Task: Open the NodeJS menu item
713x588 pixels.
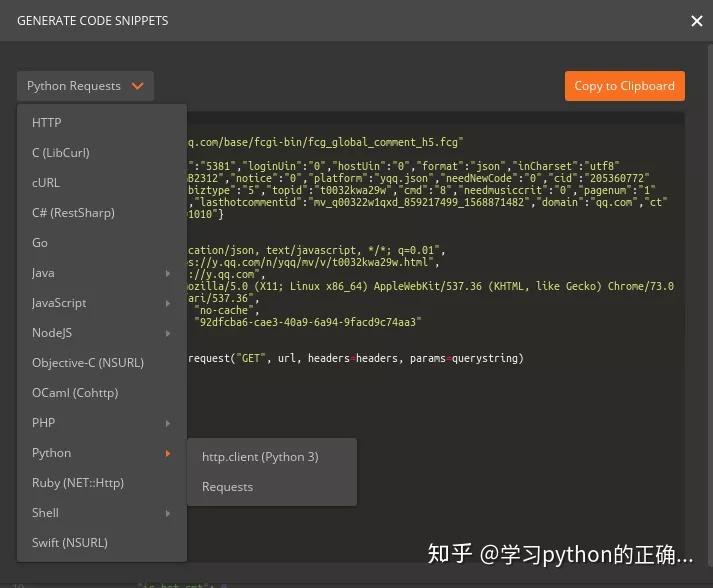Action: click(x=102, y=333)
